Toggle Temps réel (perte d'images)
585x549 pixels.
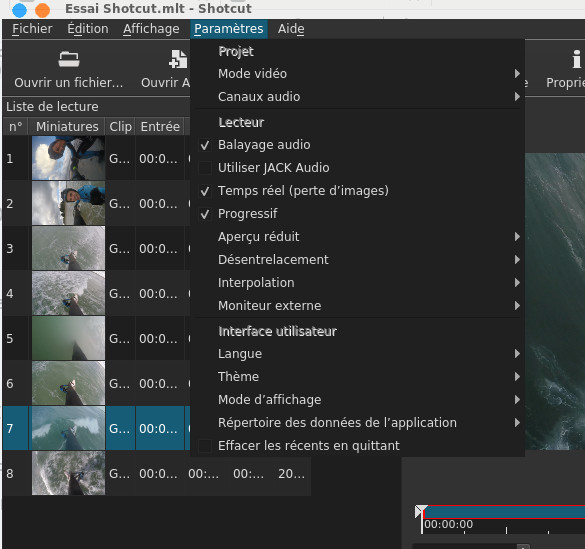(357, 191)
